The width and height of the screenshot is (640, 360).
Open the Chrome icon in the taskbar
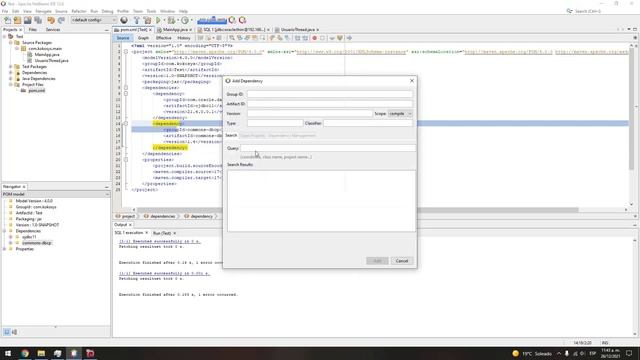point(25,353)
